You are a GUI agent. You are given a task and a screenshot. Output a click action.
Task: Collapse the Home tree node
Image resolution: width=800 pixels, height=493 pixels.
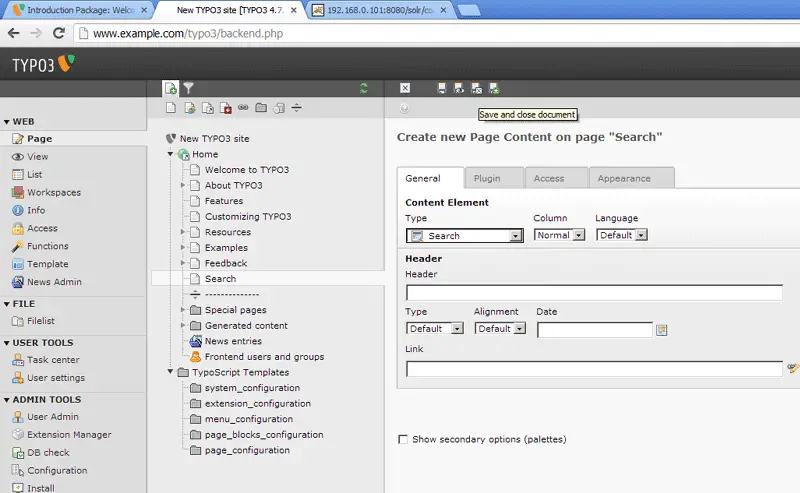170,154
